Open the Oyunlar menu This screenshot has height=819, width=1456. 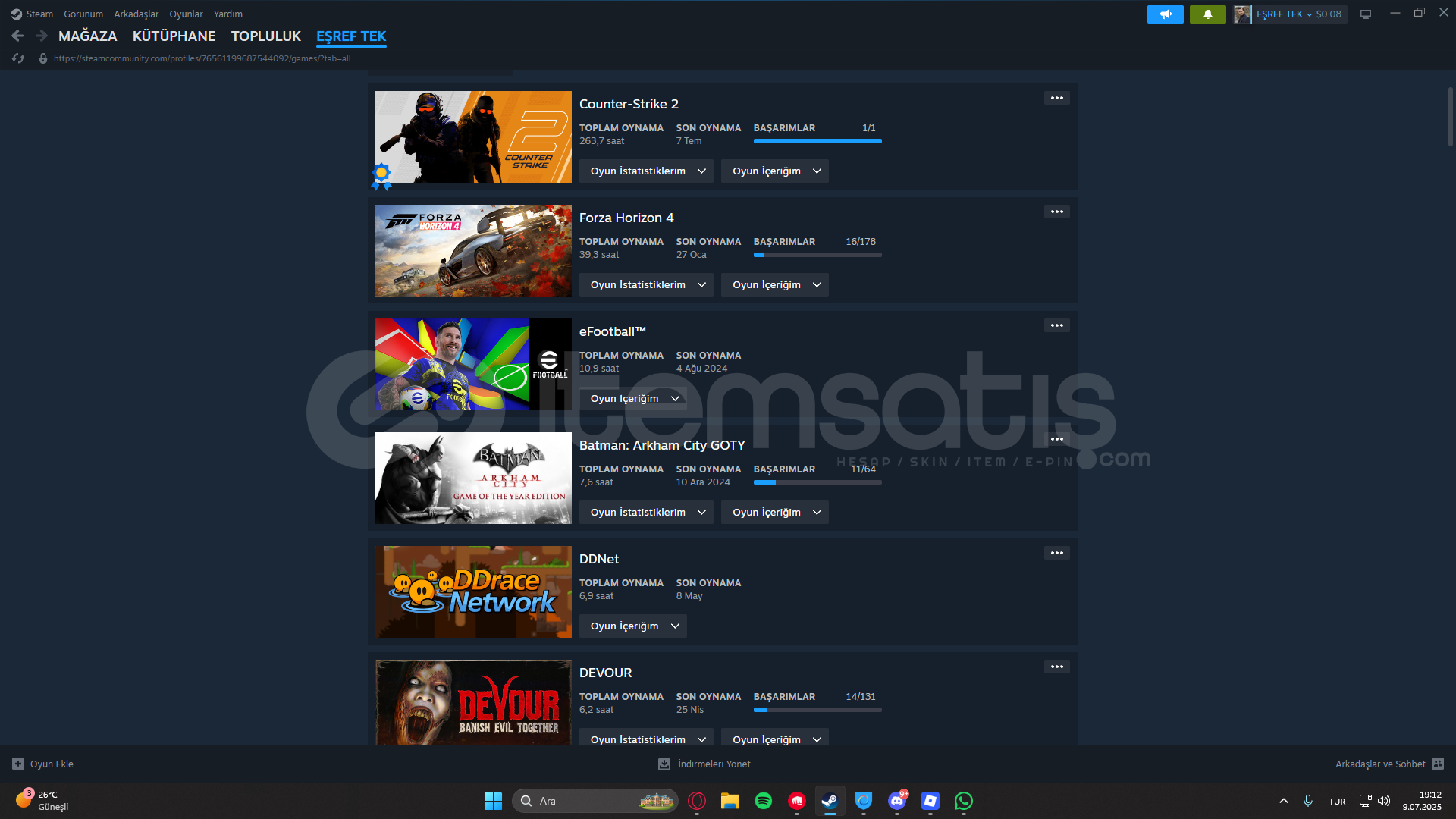click(x=186, y=14)
